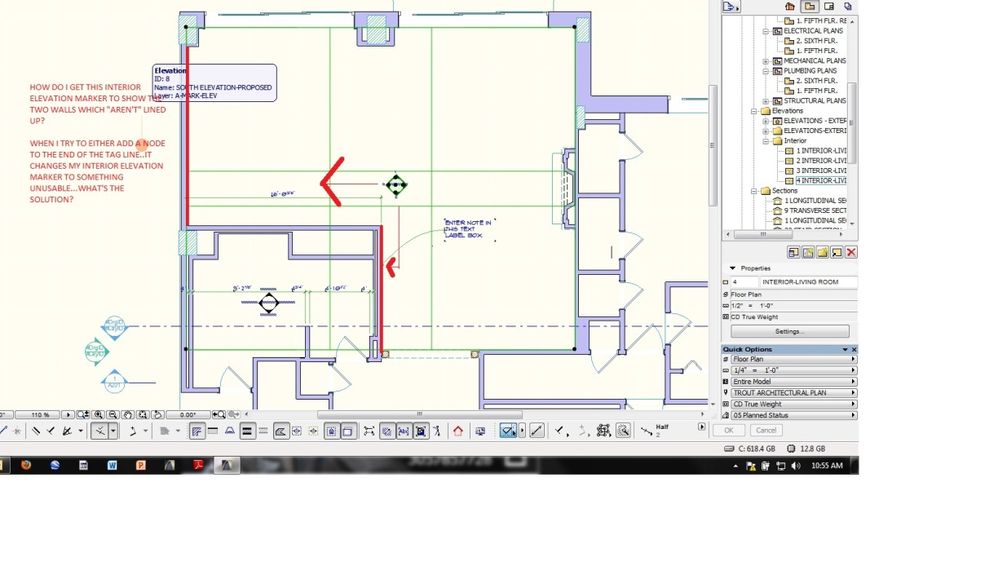Open TROUT ARCHITECTURAL PLAN dropdown
Screen dimensions: 998x562
[793, 393]
